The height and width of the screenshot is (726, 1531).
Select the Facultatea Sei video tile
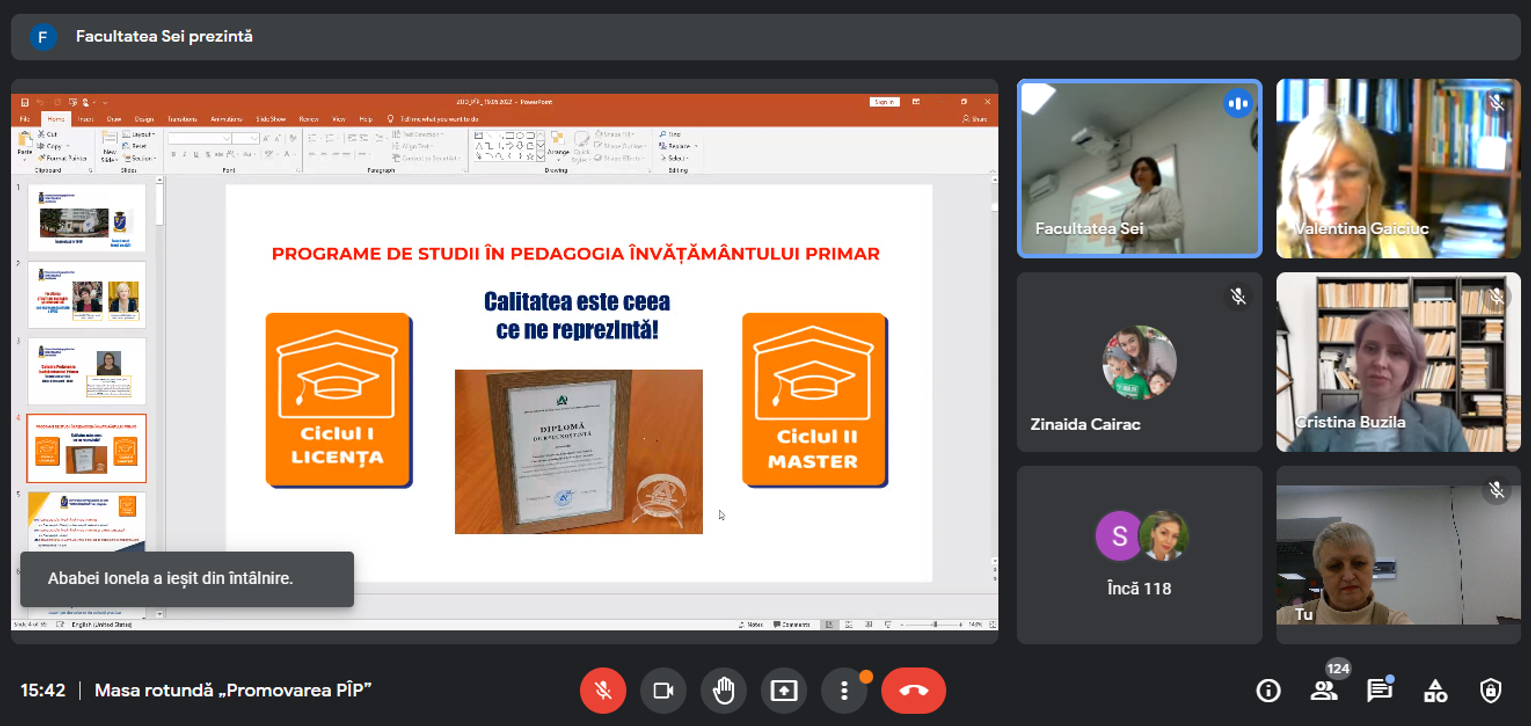pyautogui.click(x=1139, y=168)
